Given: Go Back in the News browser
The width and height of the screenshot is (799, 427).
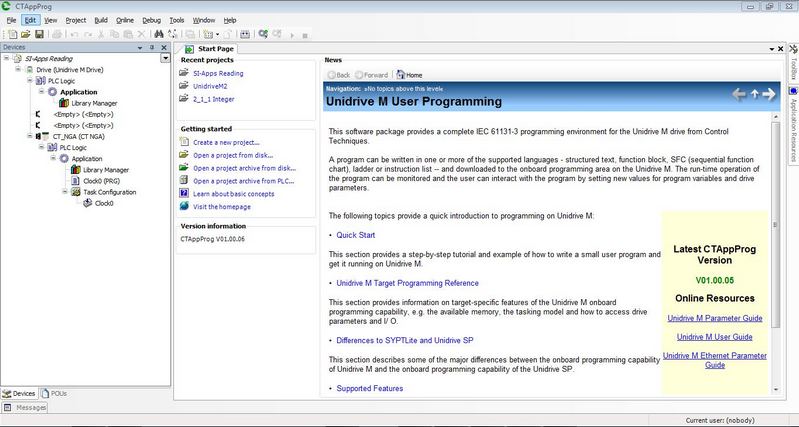Looking at the screenshot, I should tap(339, 75).
